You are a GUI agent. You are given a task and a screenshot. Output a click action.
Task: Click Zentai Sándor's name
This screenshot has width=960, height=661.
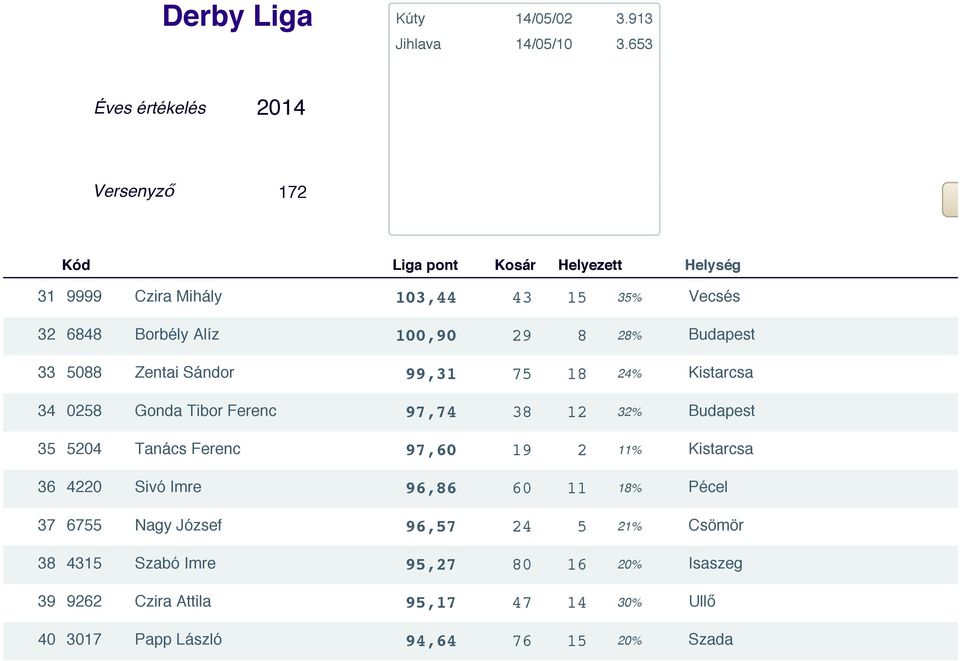point(184,372)
